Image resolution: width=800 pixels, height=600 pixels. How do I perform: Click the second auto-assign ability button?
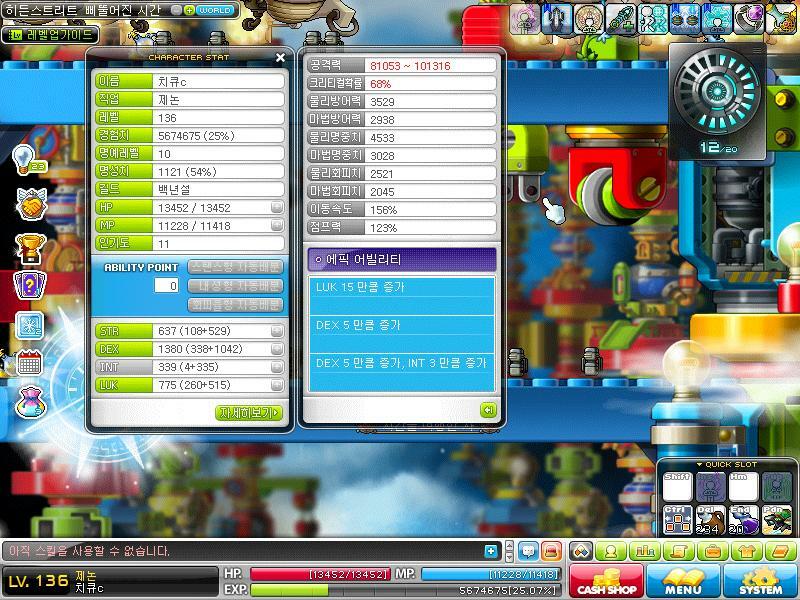click(x=236, y=286)
